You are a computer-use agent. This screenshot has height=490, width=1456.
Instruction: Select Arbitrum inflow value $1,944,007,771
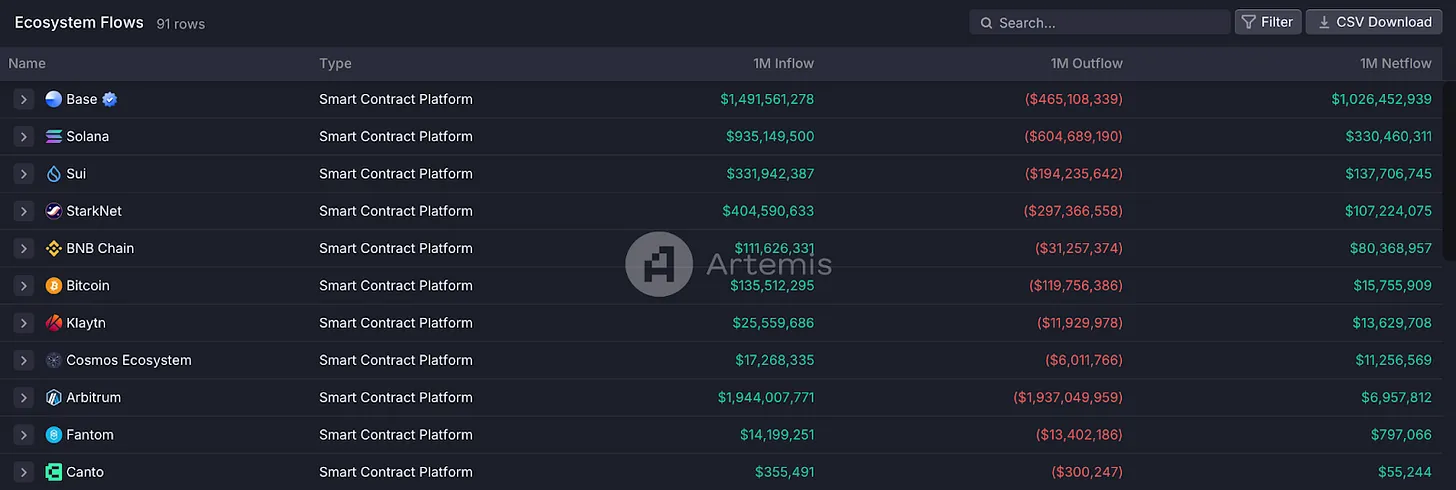click(x=766, y=397)
